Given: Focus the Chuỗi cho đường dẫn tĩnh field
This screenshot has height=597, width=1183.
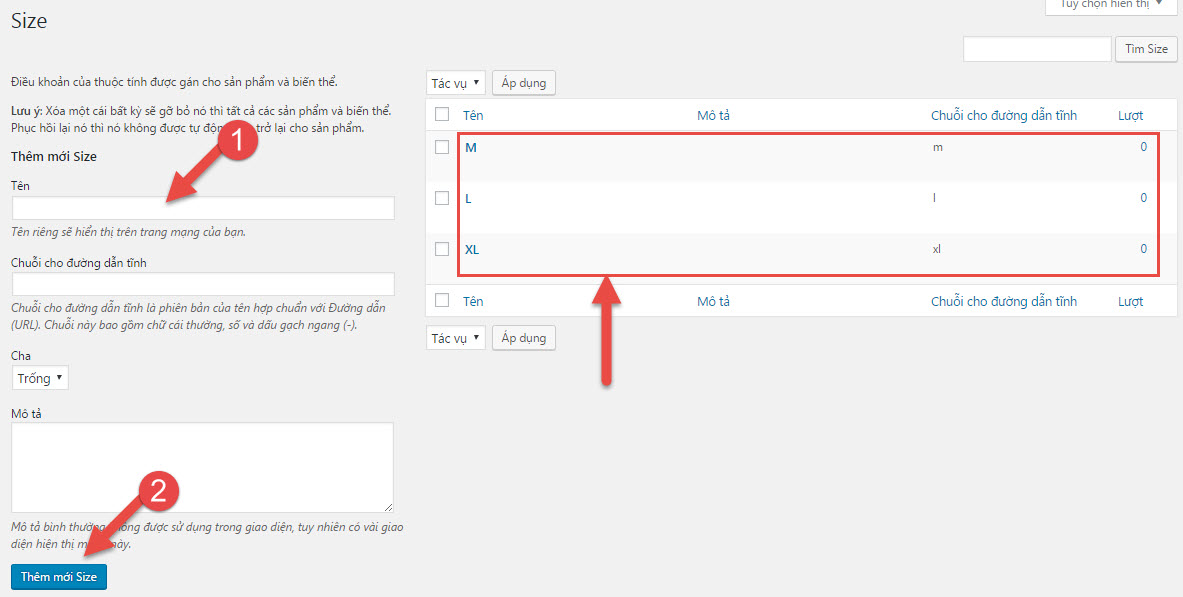Looking at the screenshot, I should (203, 284).
